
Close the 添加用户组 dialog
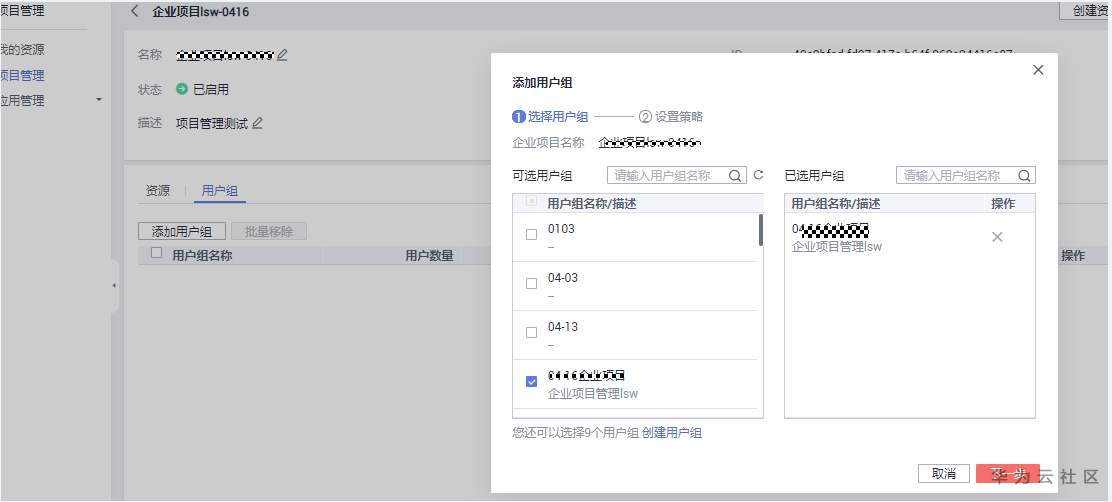tap(1038, 70)
